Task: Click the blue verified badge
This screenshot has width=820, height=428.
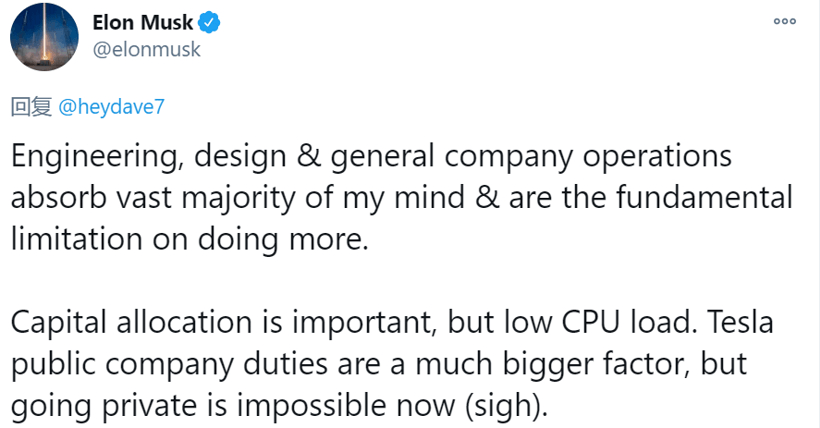Action: (209, 23)
